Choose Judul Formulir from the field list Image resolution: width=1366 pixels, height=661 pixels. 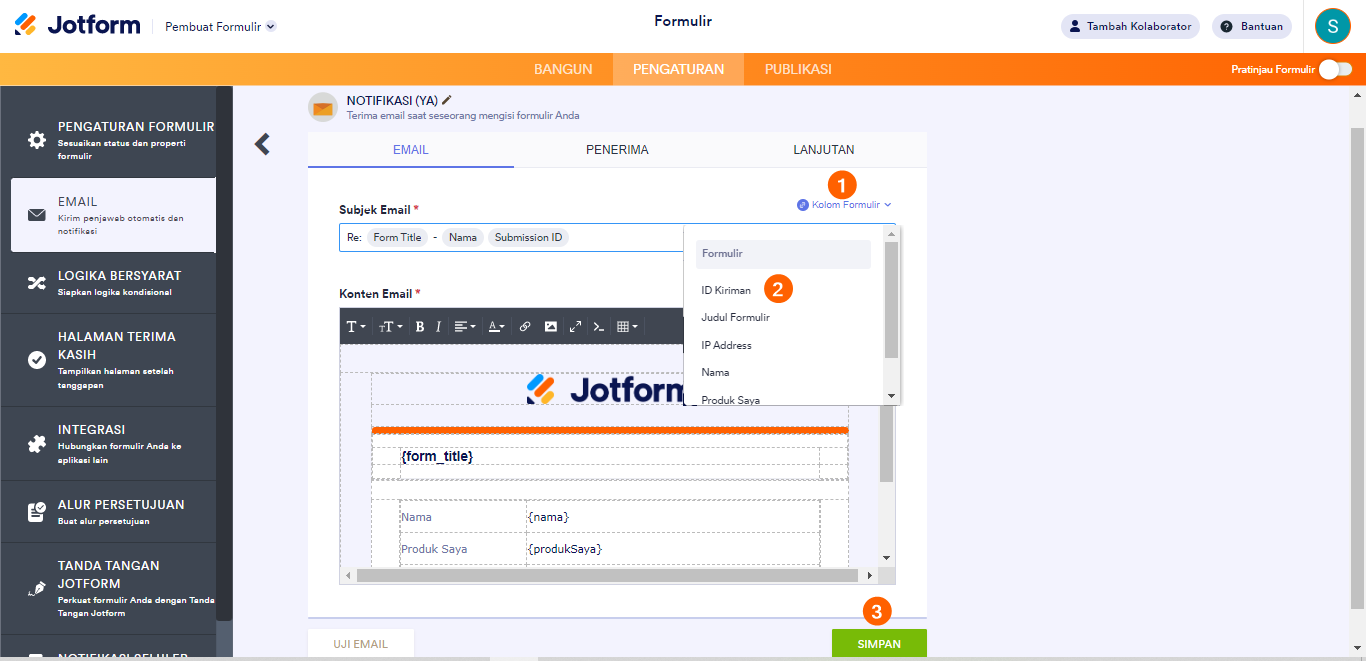736,317
